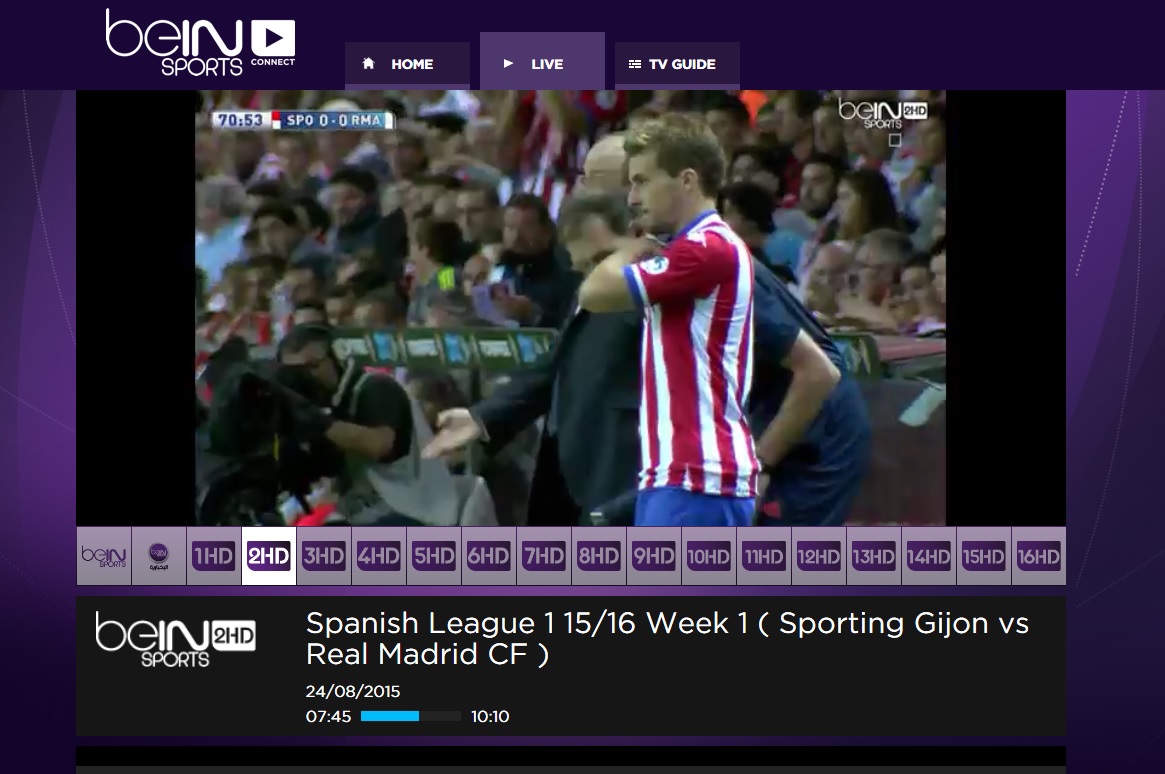Viewport: 1165px width, 774px height.
Task: Open the HOME tab
Action: coord(407,65)
